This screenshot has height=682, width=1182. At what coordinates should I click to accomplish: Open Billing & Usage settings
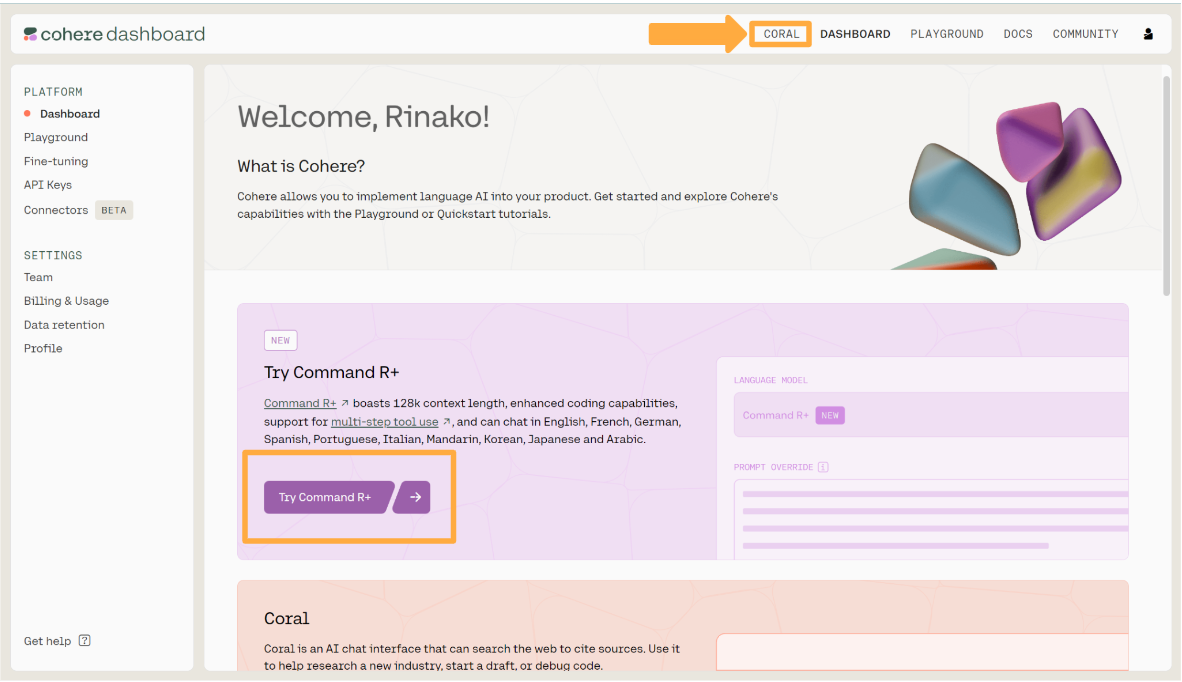tap(66, 300)
